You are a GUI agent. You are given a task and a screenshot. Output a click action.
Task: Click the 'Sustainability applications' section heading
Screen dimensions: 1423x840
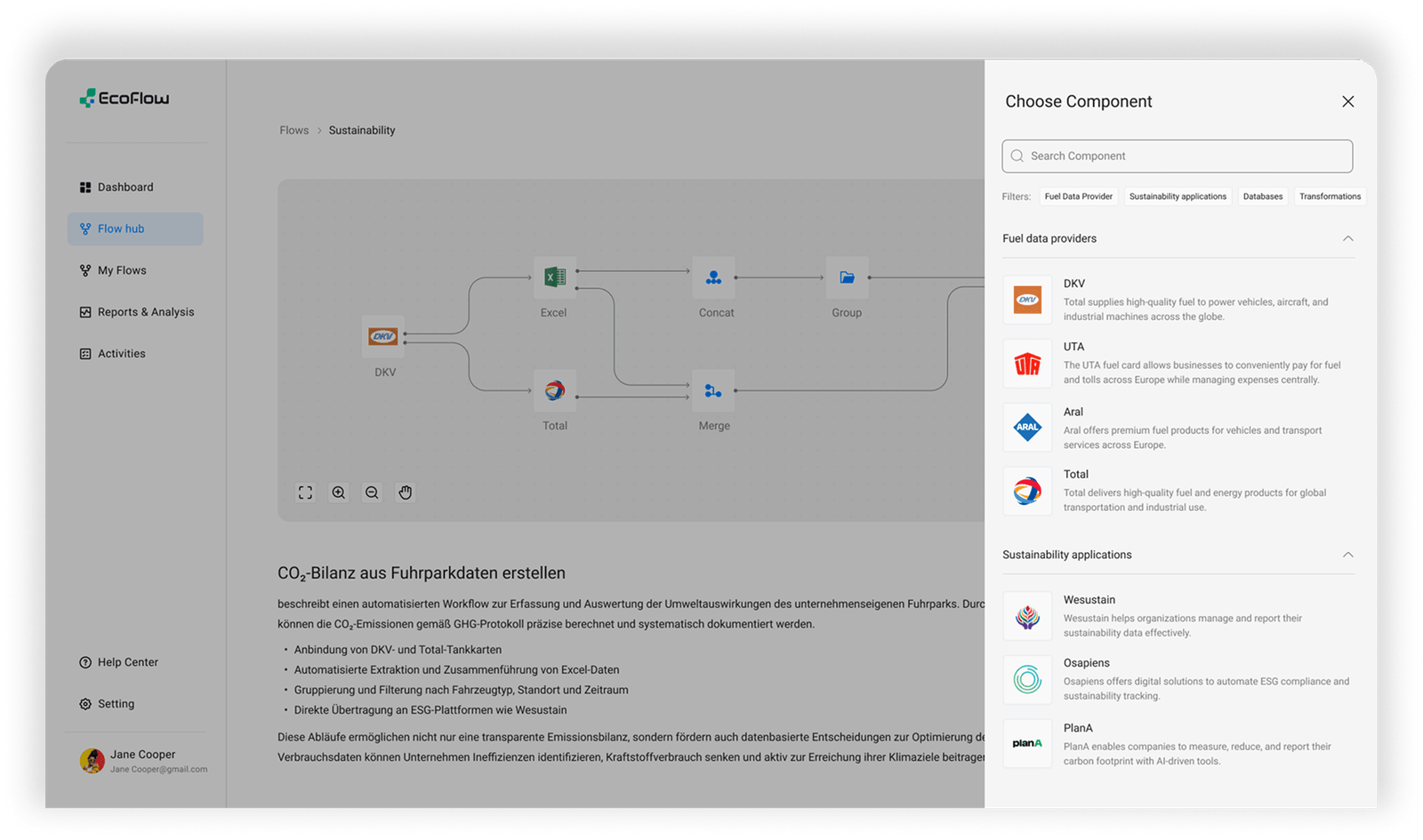click(1067, 555)
